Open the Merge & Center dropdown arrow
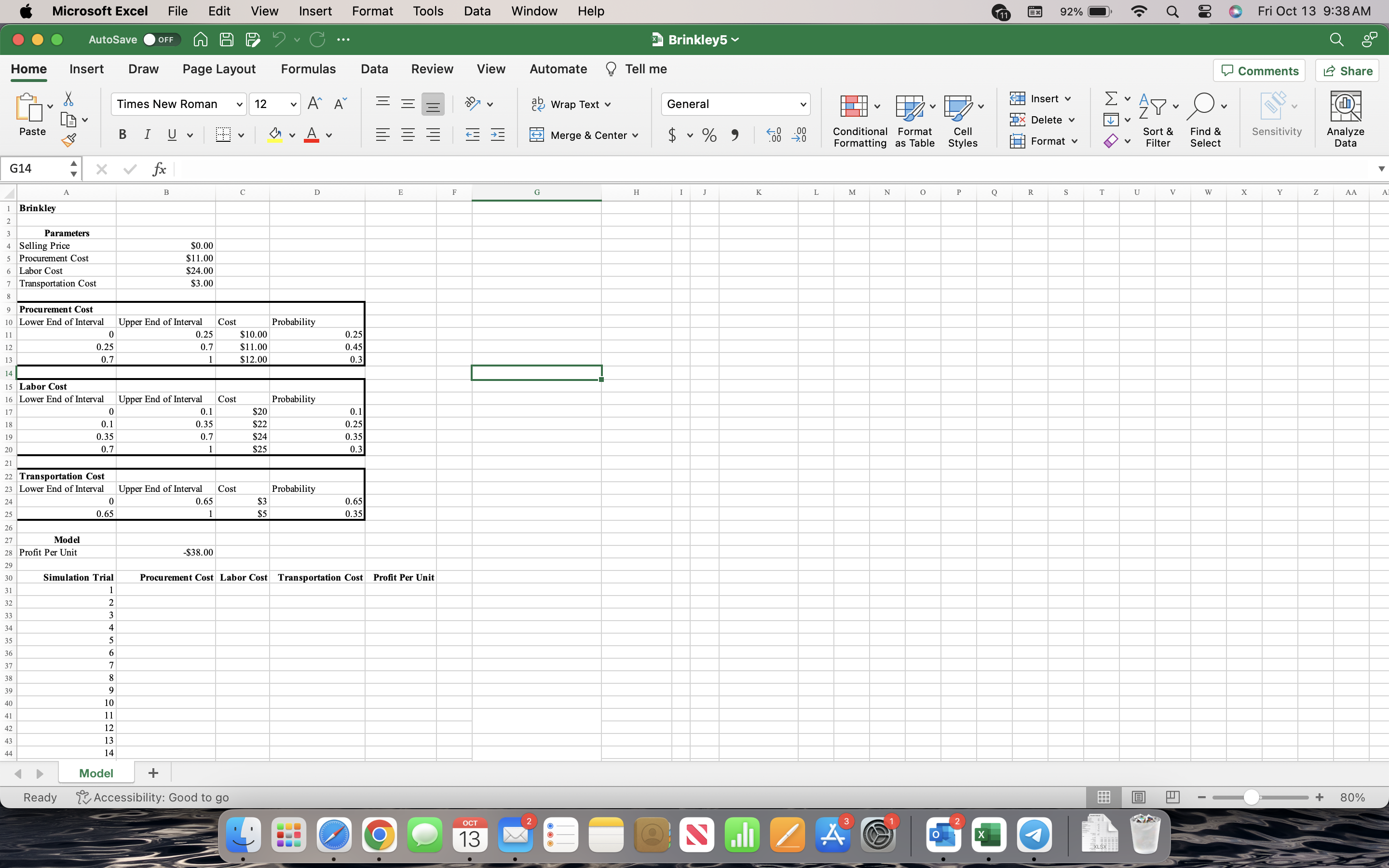 click(635, 136)
